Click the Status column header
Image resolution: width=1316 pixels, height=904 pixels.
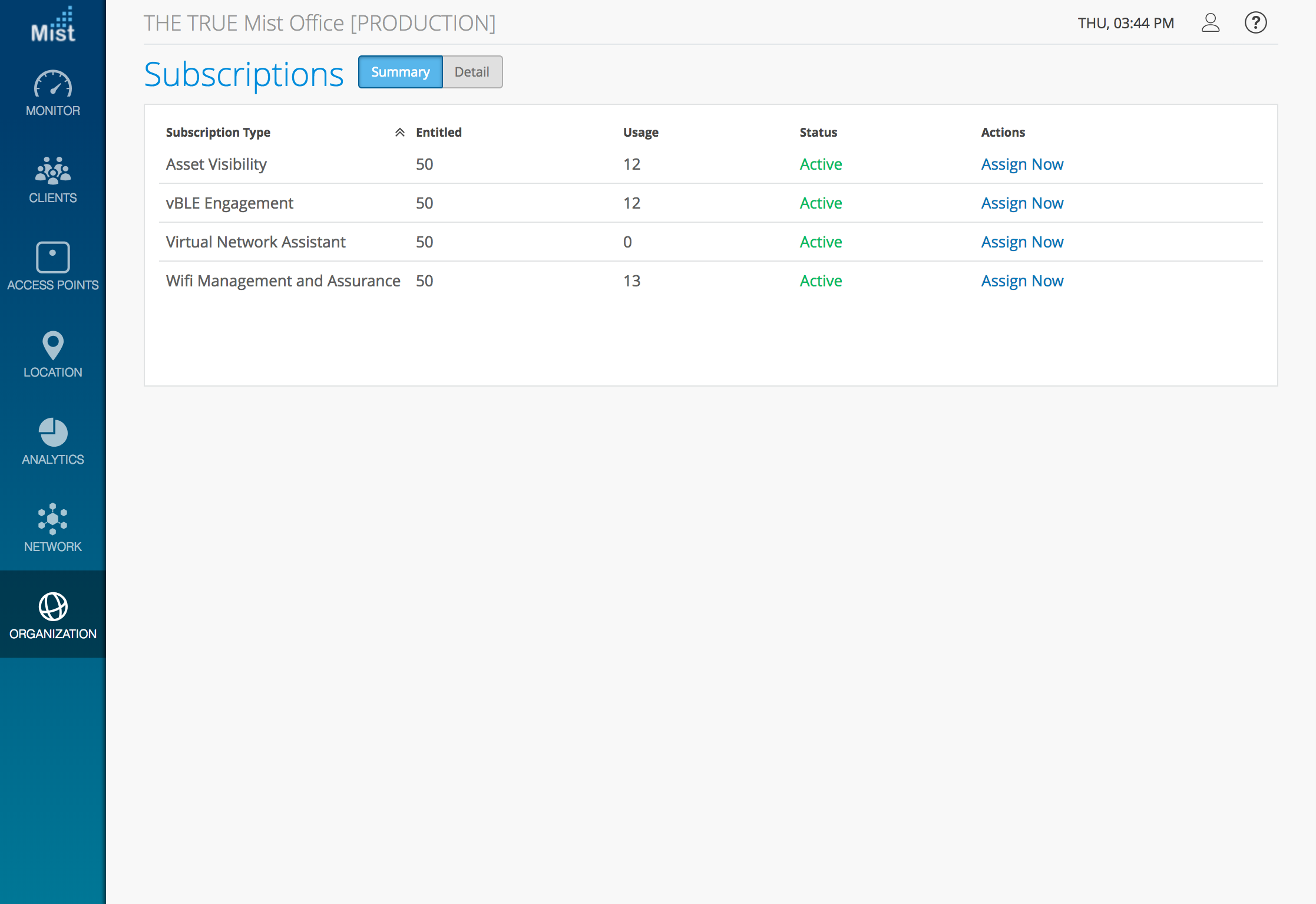tap(818, 133)
